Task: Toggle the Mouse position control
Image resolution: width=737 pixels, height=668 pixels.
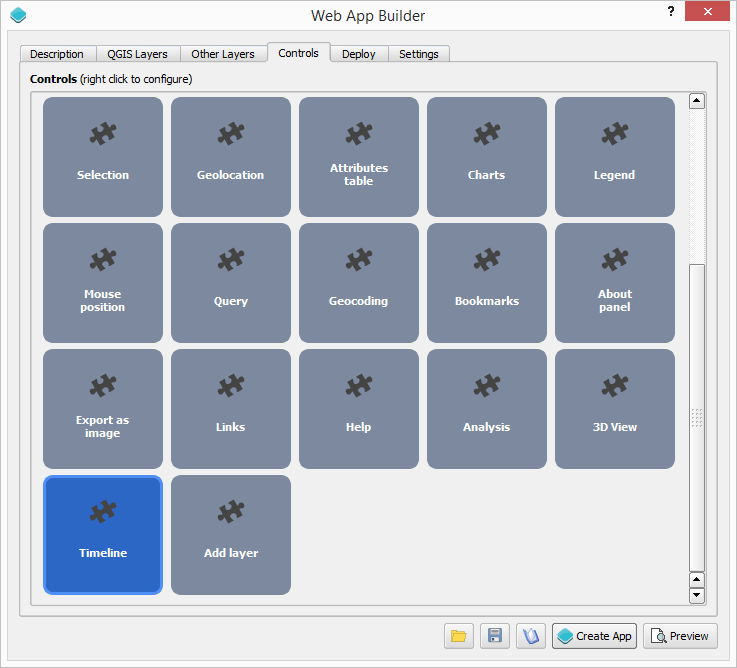Action: pos(103,283)
